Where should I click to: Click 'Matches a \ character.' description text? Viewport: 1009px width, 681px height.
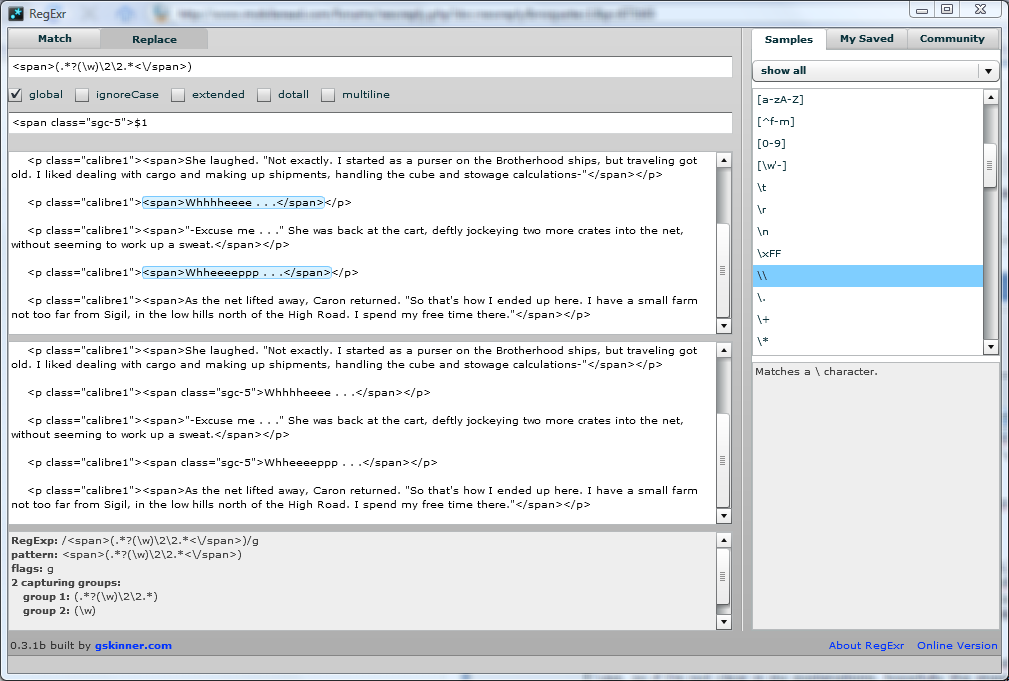pos(816,372)
